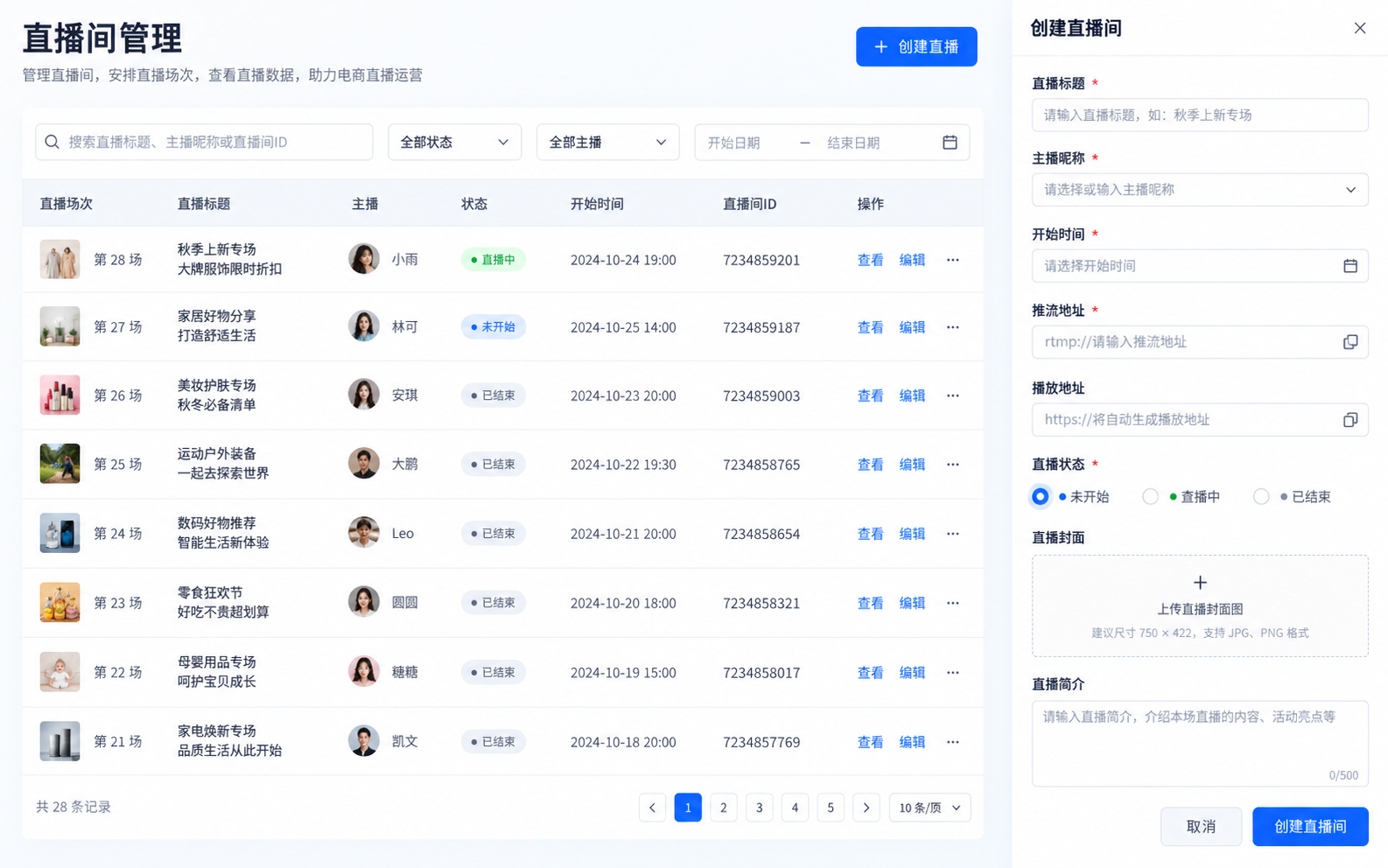Open more actions for 第 21 场 row
This screenshot has width=1388, height=868.
click(x=953, y=742)
